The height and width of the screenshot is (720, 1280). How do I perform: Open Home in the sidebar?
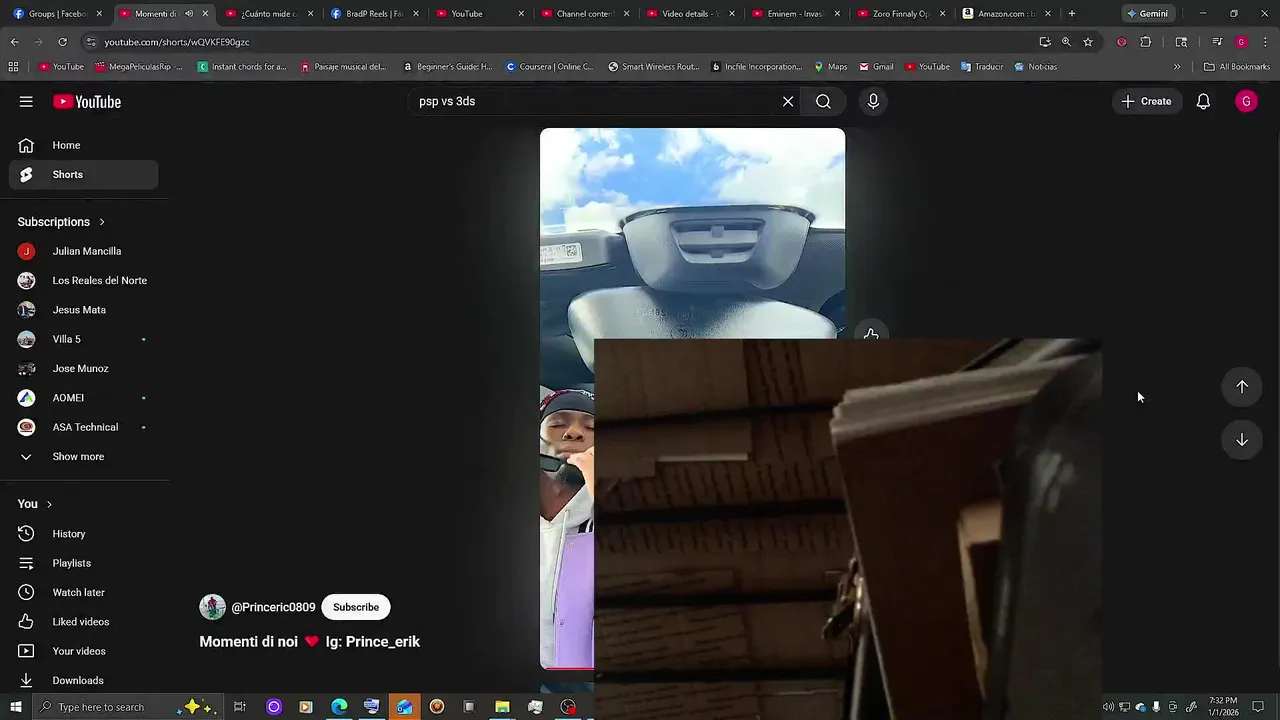click(84, 145)
